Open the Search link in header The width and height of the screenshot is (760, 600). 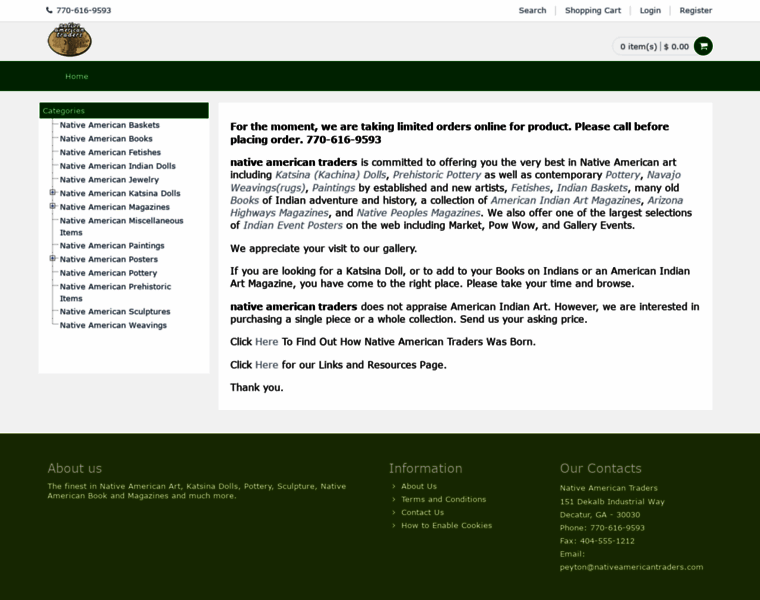[532, 10]
